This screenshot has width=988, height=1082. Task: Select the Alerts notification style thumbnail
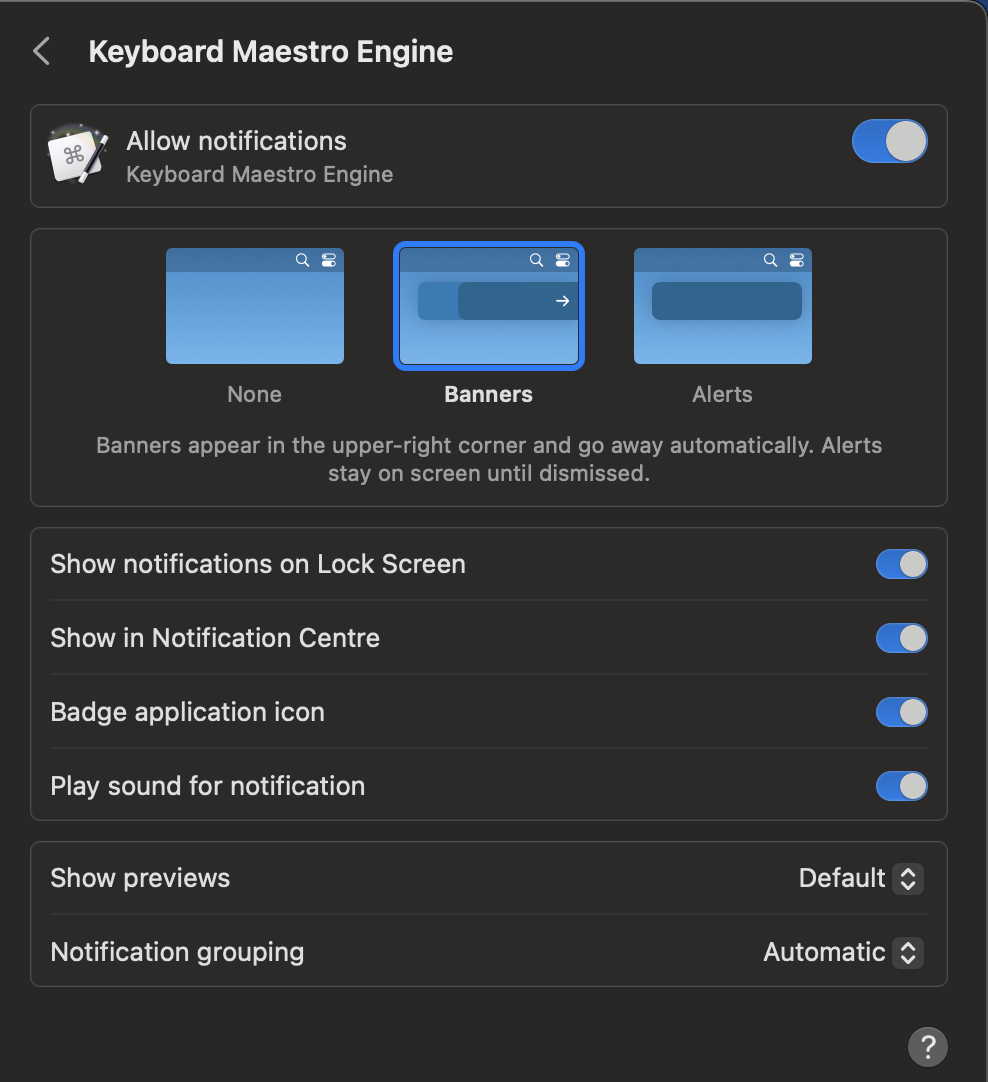click(x=722, y=306)
